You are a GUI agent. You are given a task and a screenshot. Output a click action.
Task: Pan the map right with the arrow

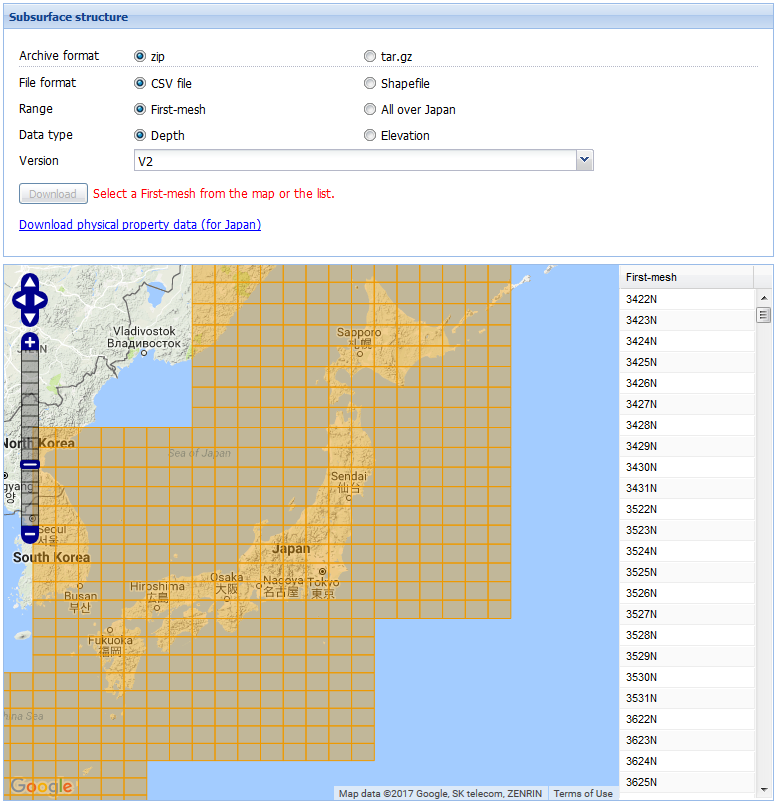click(42, 299)
